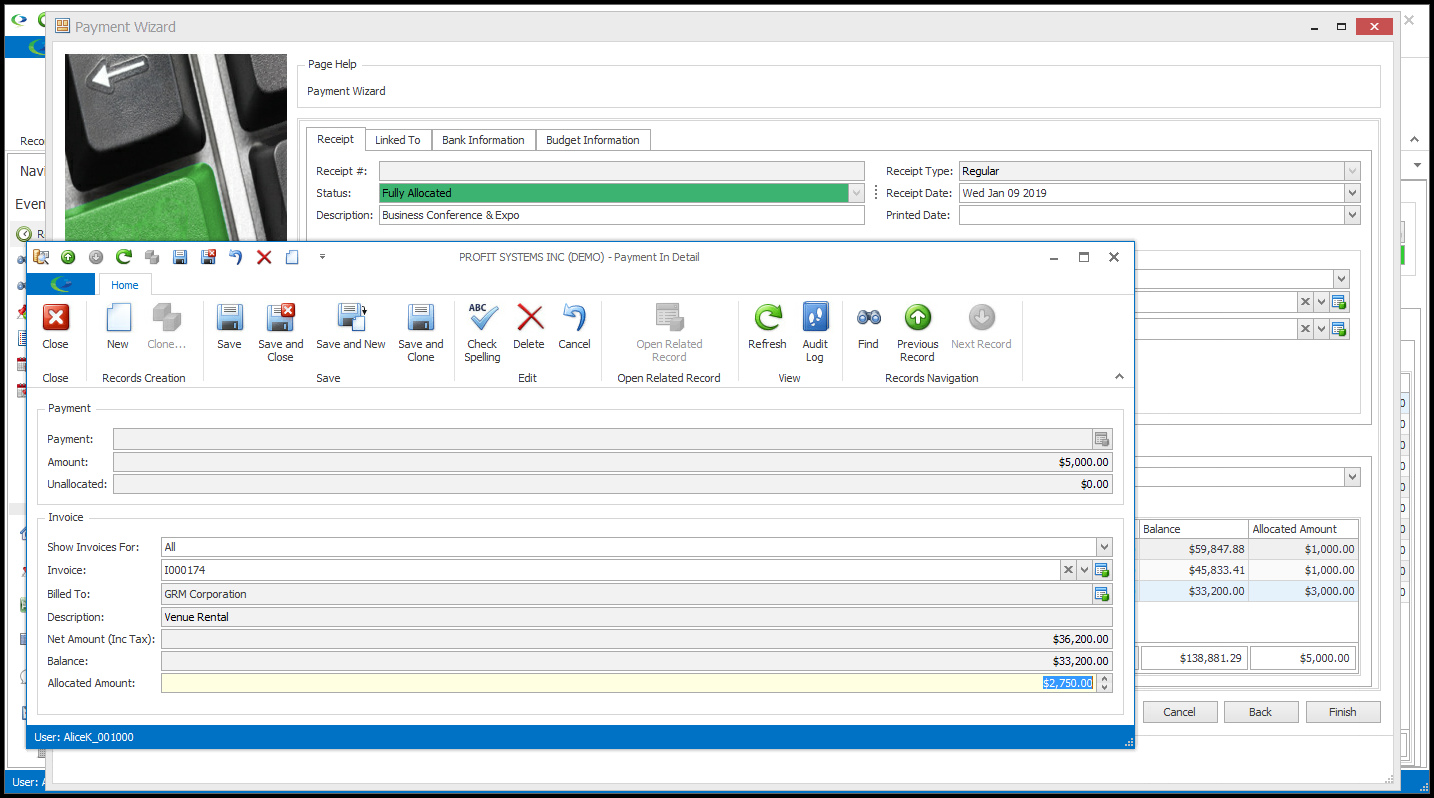Select the Home ribbon tab
The height and width of the screenshot is (798, 1434).
click(125, 285)
